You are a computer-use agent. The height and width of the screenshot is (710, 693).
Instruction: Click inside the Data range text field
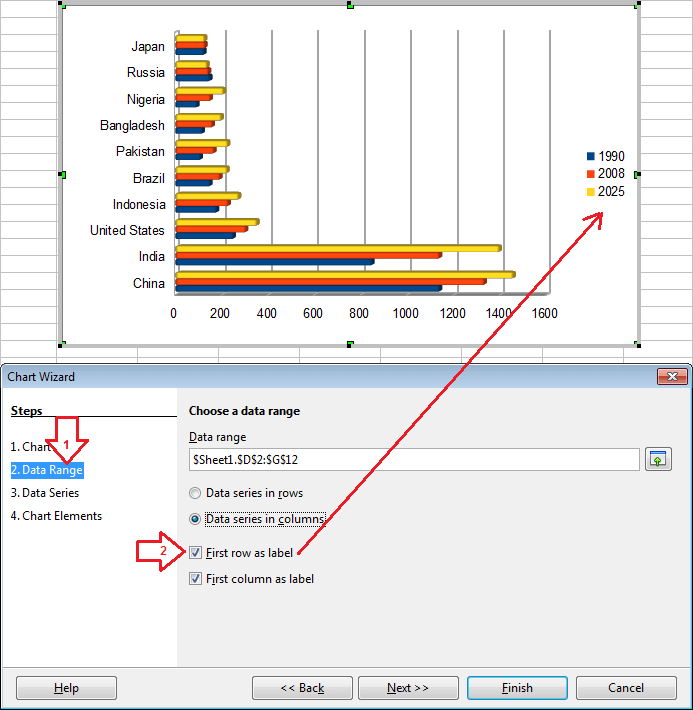point(414,459)
